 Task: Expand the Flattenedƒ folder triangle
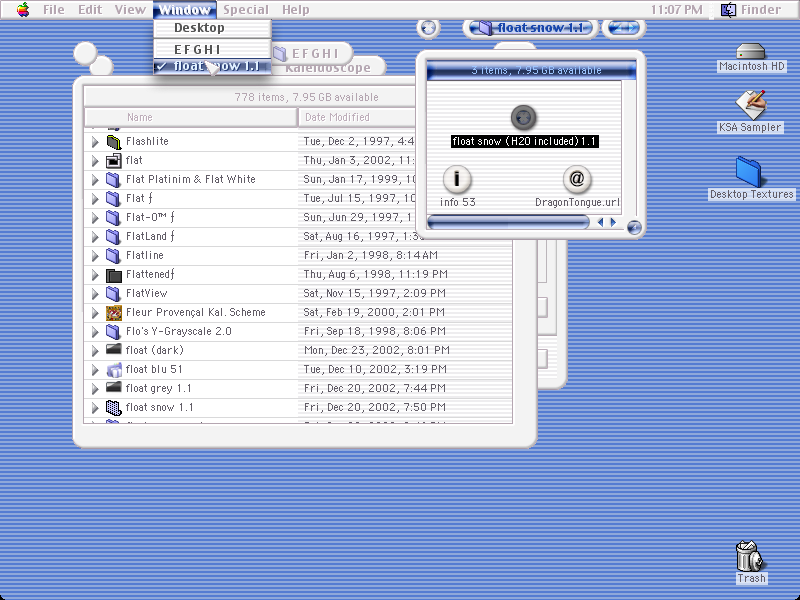(95, 275)
